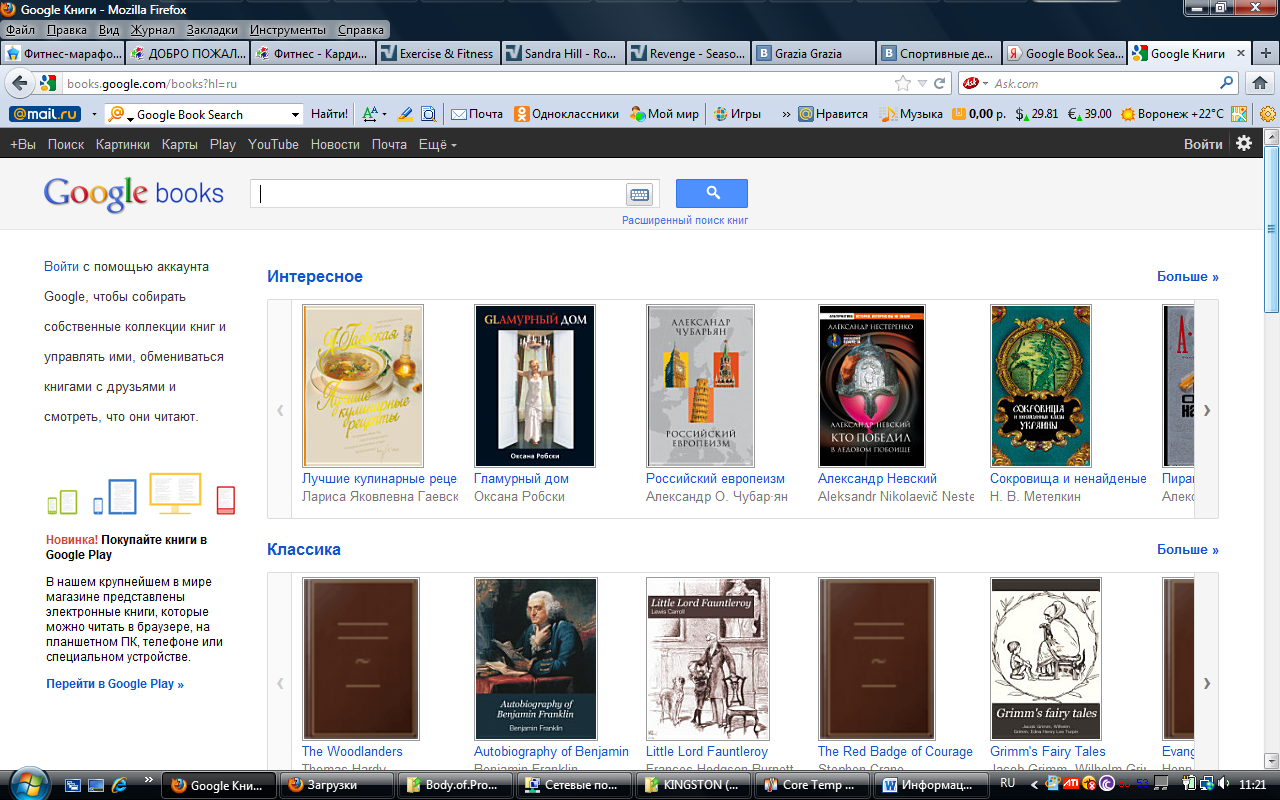Switch to Sandra Hill tab

tap(562, 54)
